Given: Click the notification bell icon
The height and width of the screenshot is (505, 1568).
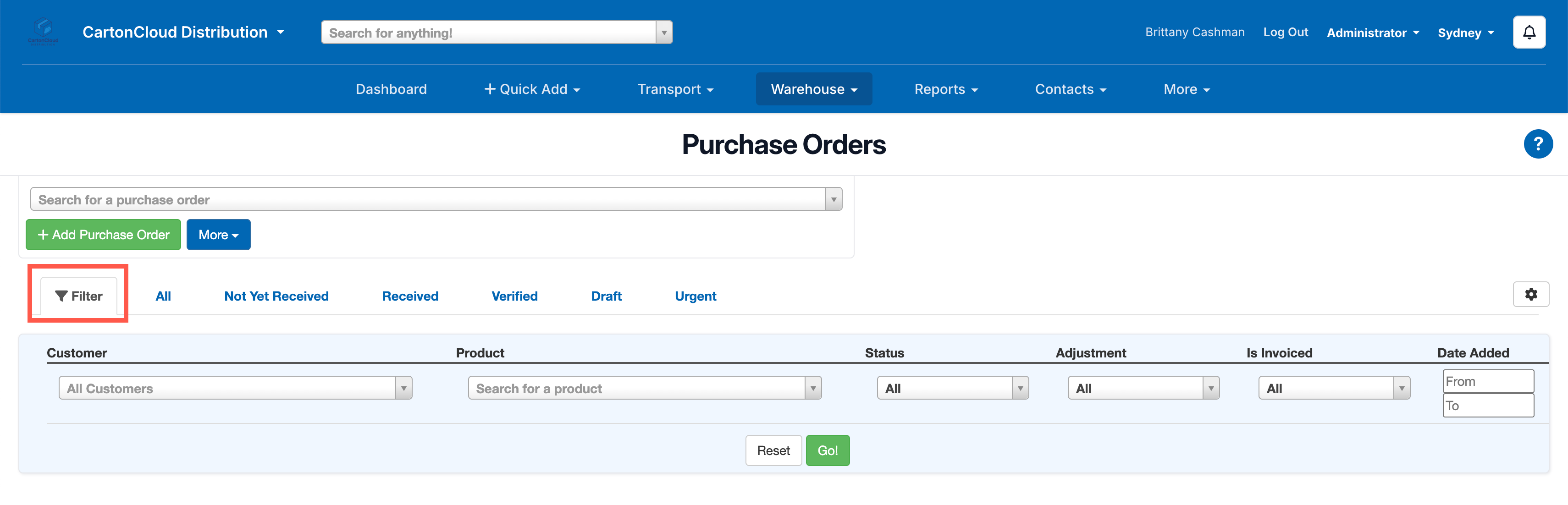Looking at the screenshot, I should [x=1529, y=32].
